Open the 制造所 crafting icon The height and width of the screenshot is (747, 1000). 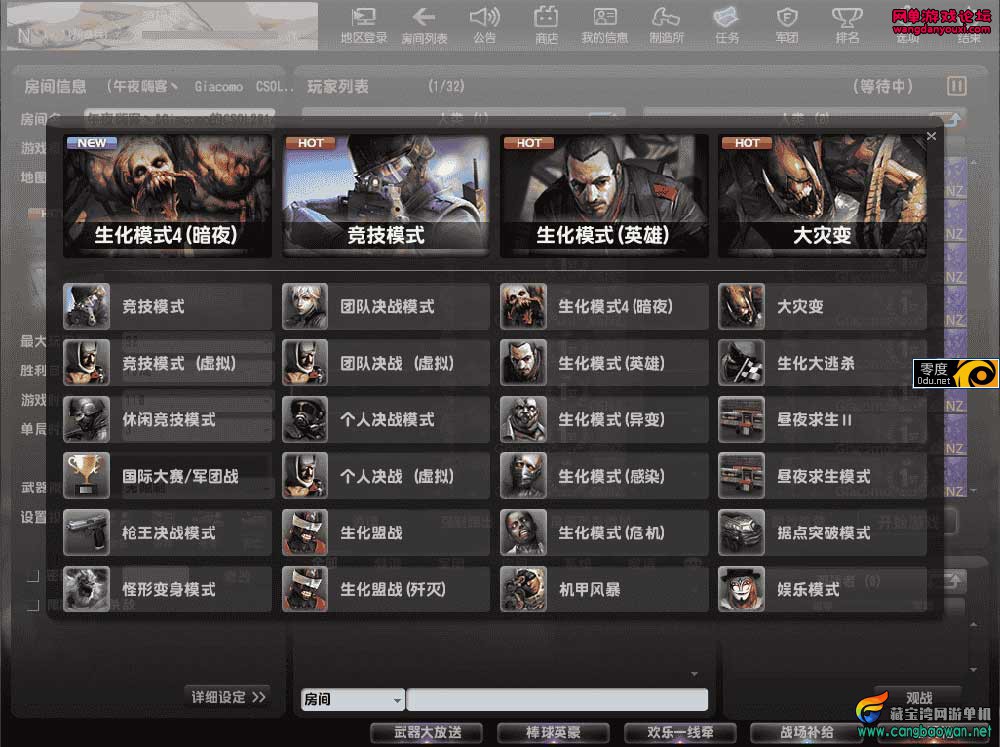point(666,26)
